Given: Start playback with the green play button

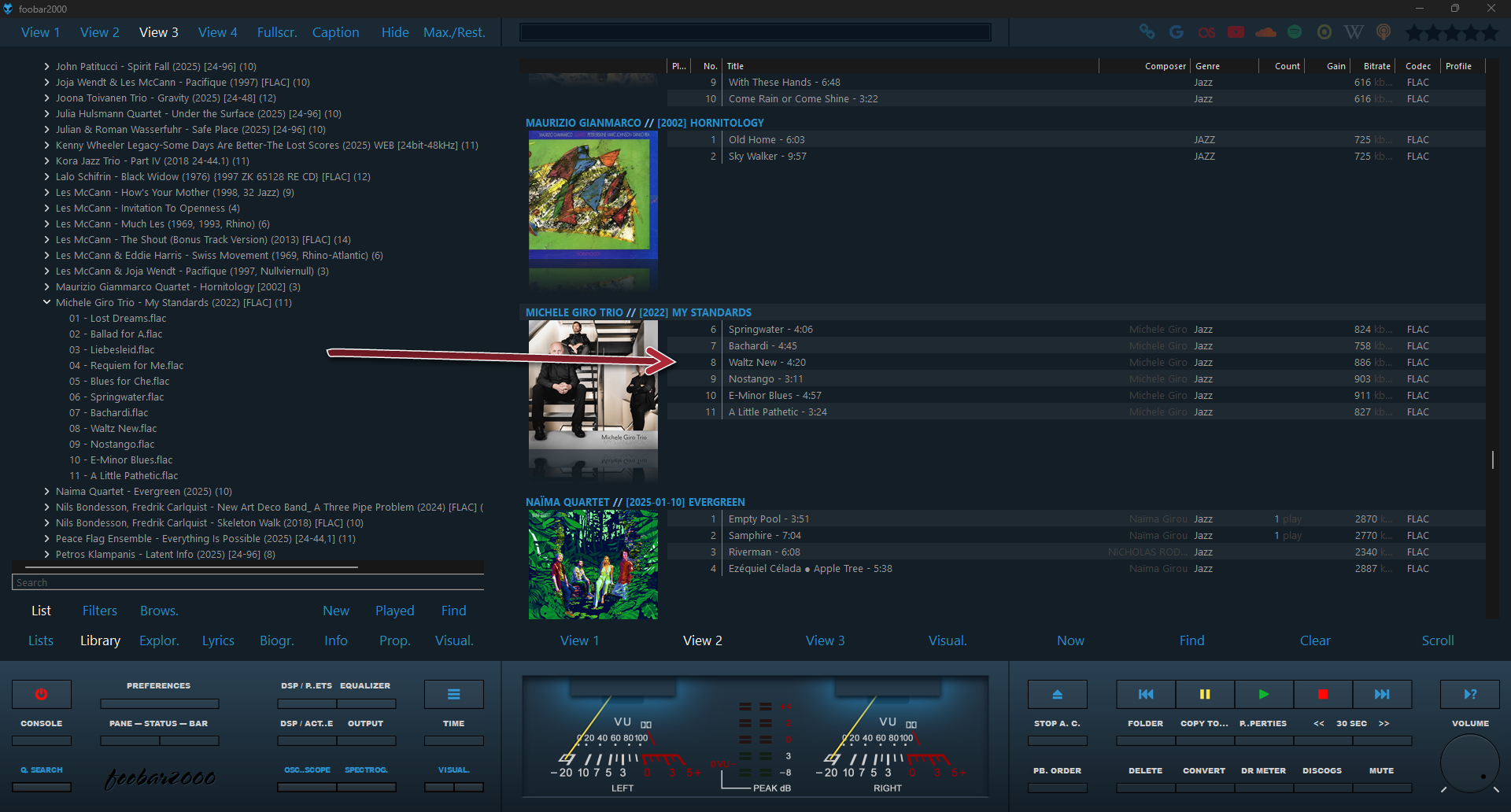Looking at the screenshot, I should [x=1264, y=694].
